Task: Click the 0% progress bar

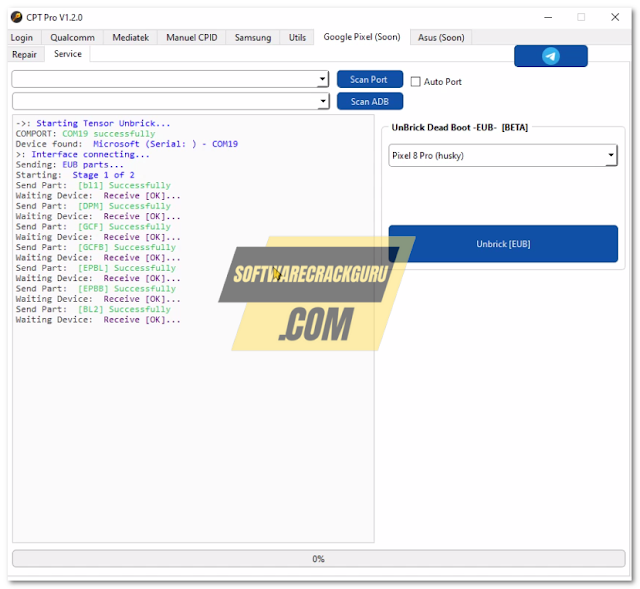Action: coord(318,558)
